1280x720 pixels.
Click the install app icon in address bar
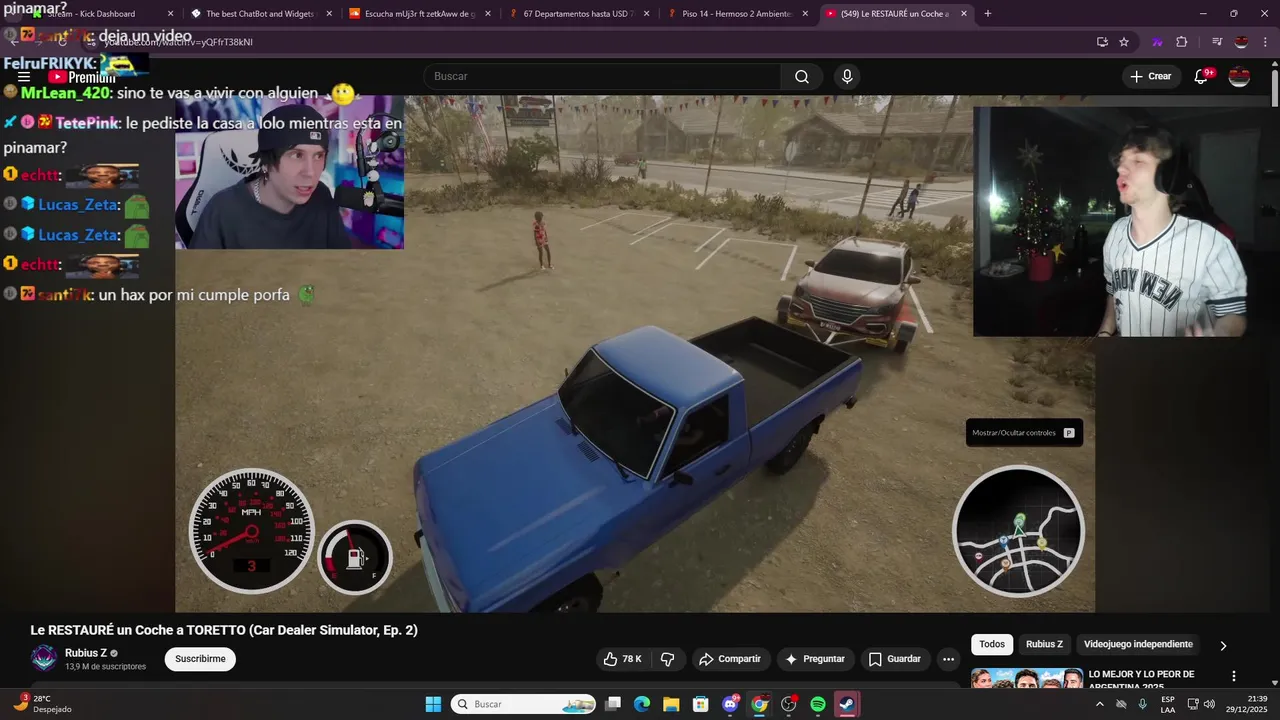1102,42
